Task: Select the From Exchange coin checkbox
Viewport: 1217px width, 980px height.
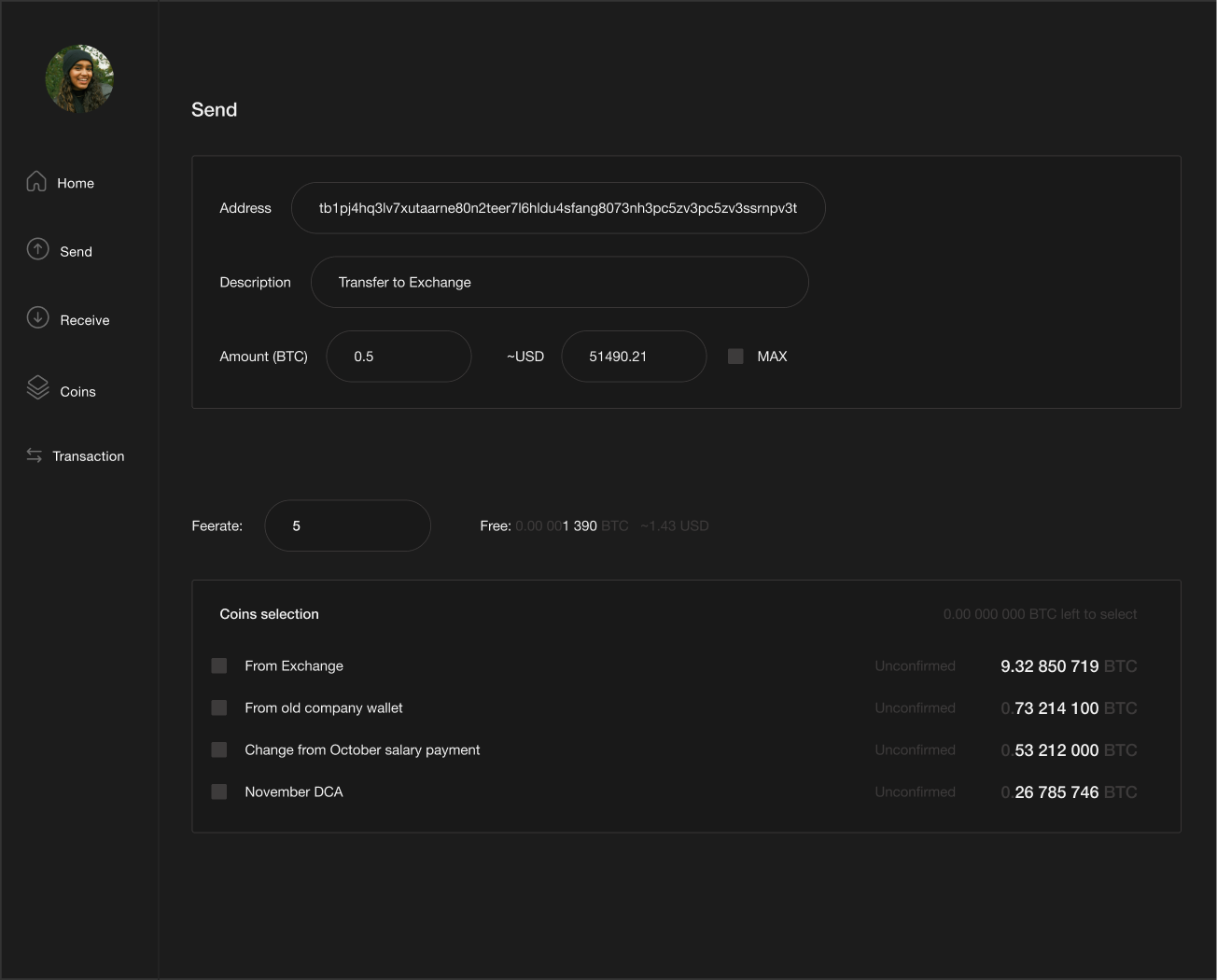Action: [x=219, y=665]
